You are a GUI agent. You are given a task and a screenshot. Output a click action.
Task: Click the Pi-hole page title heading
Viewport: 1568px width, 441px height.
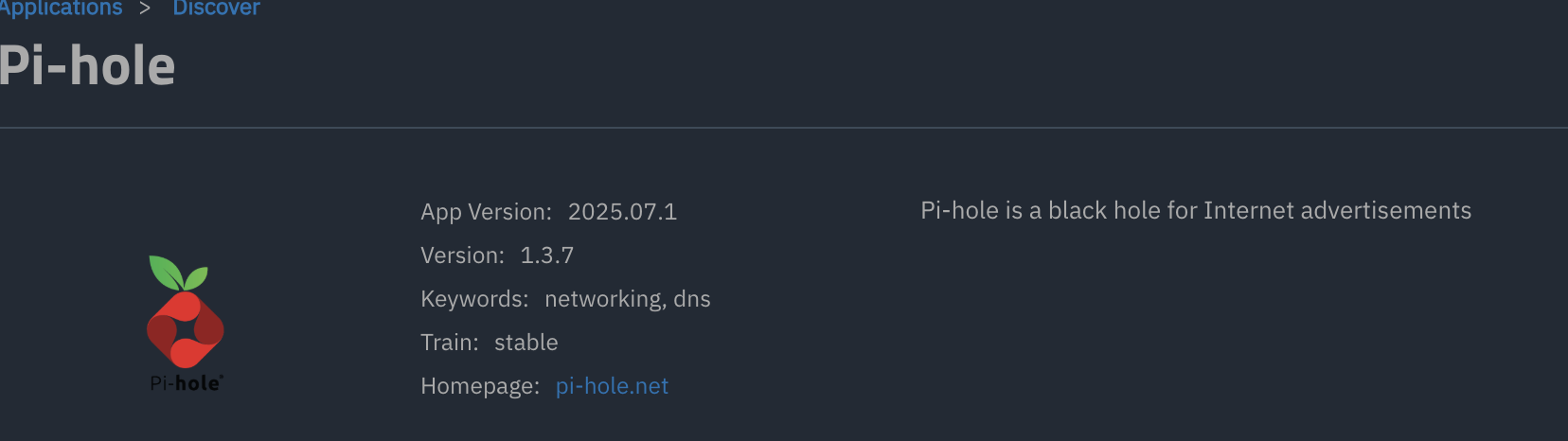pos(87,66)
